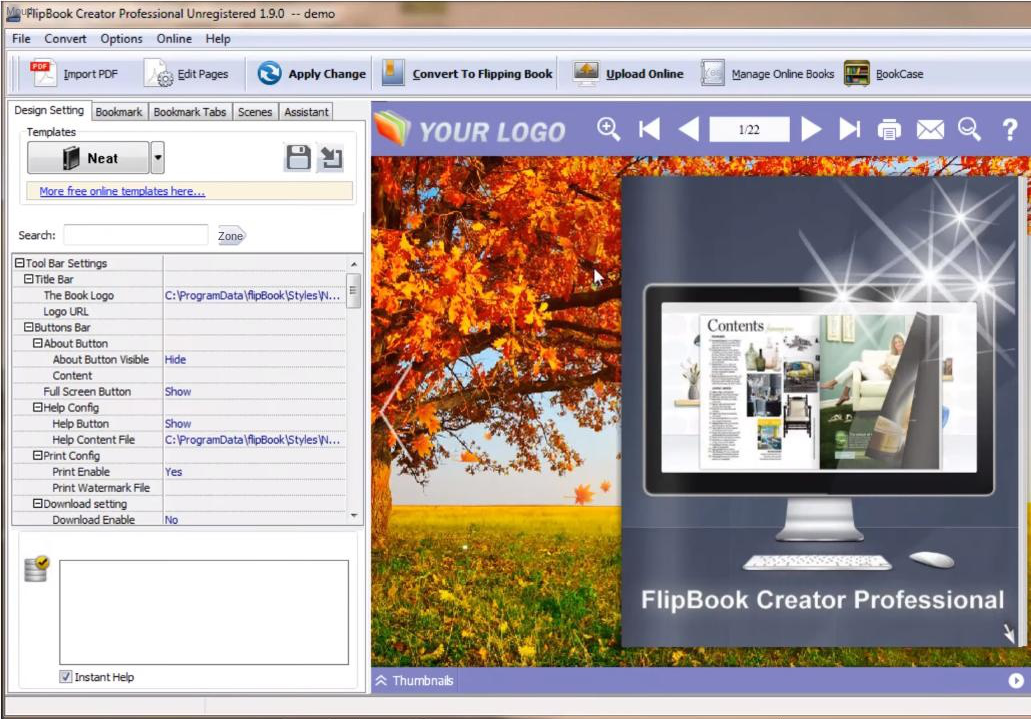This screenshot has width=1031, height=719.
Task: Click the Import PDF toolbar icon
Action: (44, 73)
